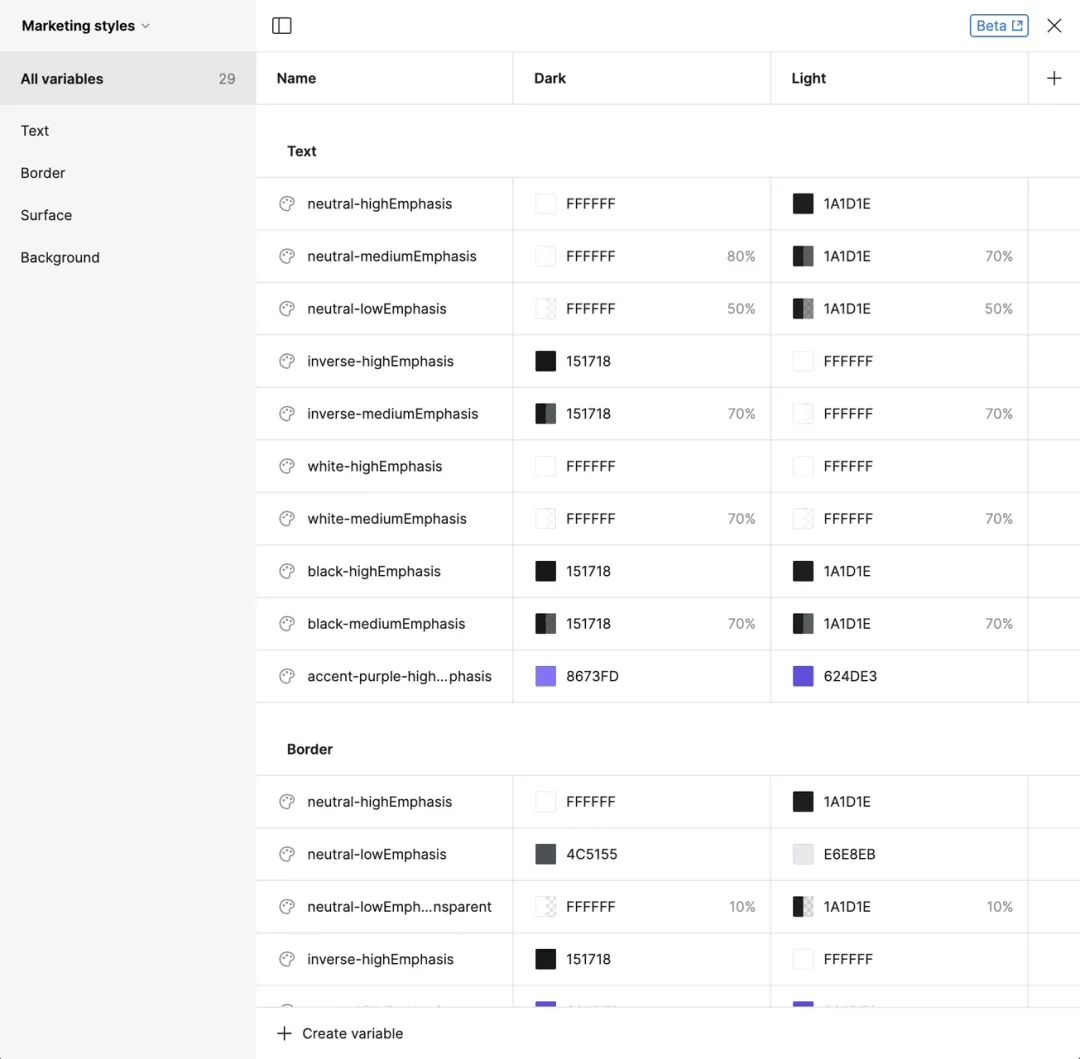Click the plus icon to add mode column
The width and height of the screenshot is (1080, 1059).
click(x=1054, y=78)
